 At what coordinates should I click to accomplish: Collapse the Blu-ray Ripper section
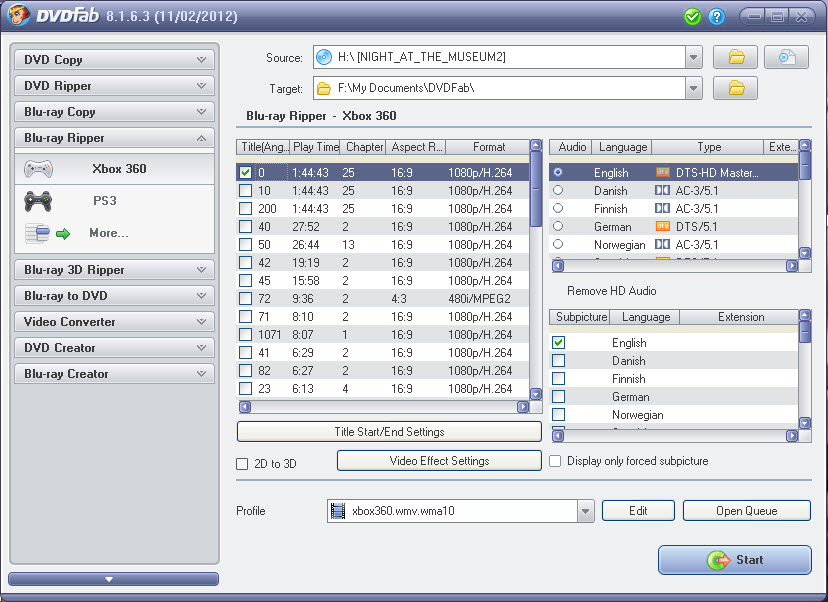click(114, 138)
